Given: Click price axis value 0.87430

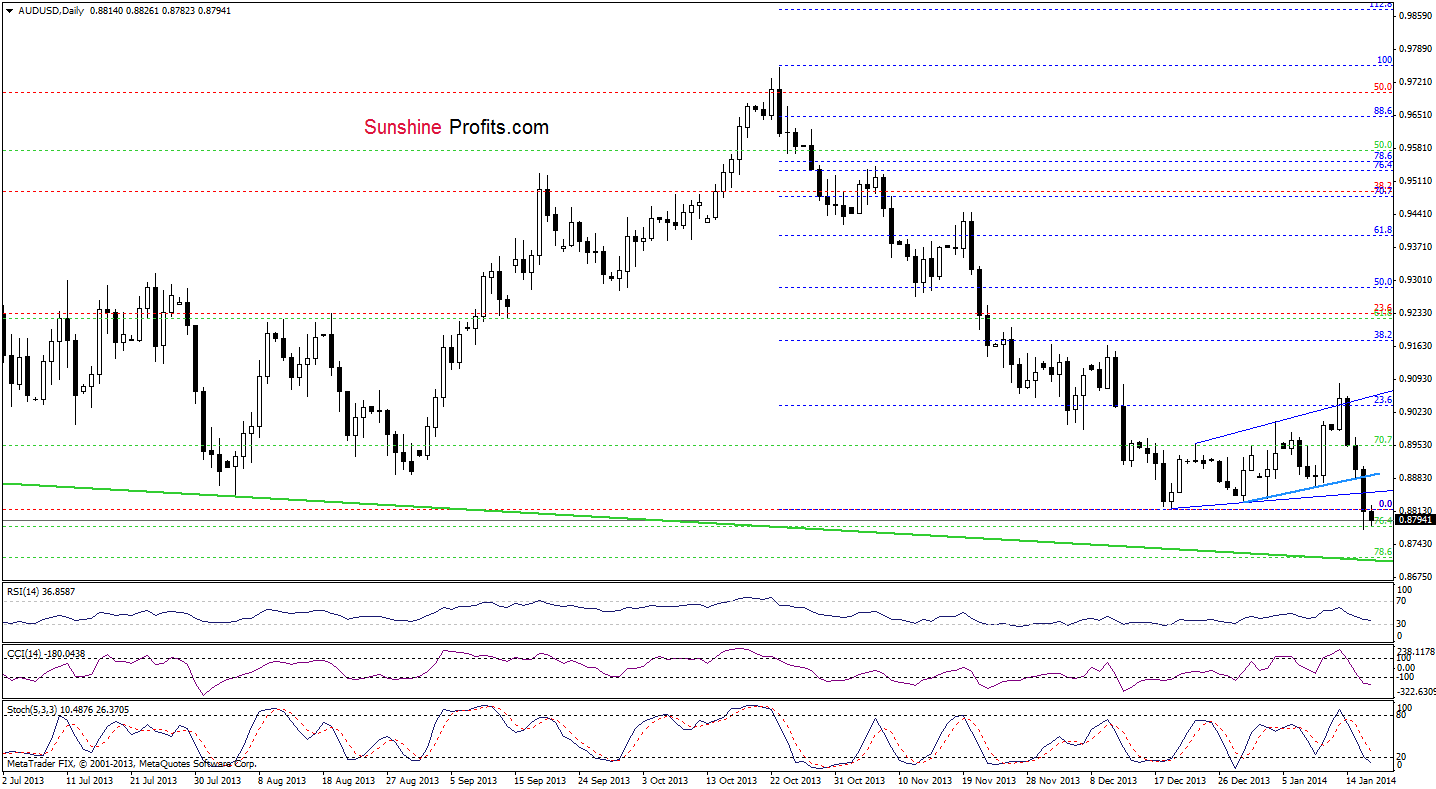Looking at the screenshot, I should pos(1416,543).
